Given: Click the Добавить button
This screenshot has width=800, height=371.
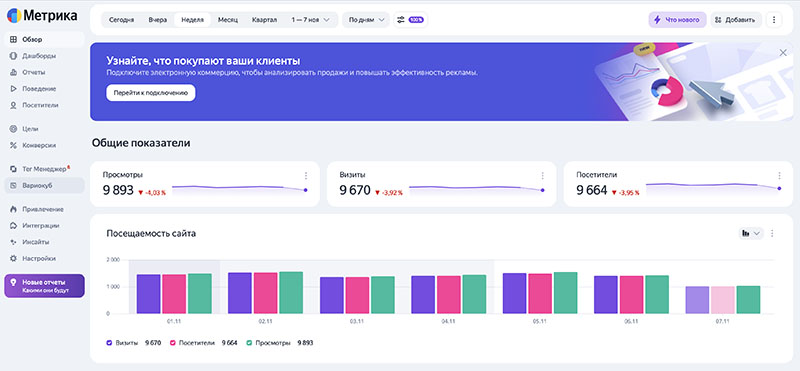Looking at the screenshot, I should click(736, 20).
